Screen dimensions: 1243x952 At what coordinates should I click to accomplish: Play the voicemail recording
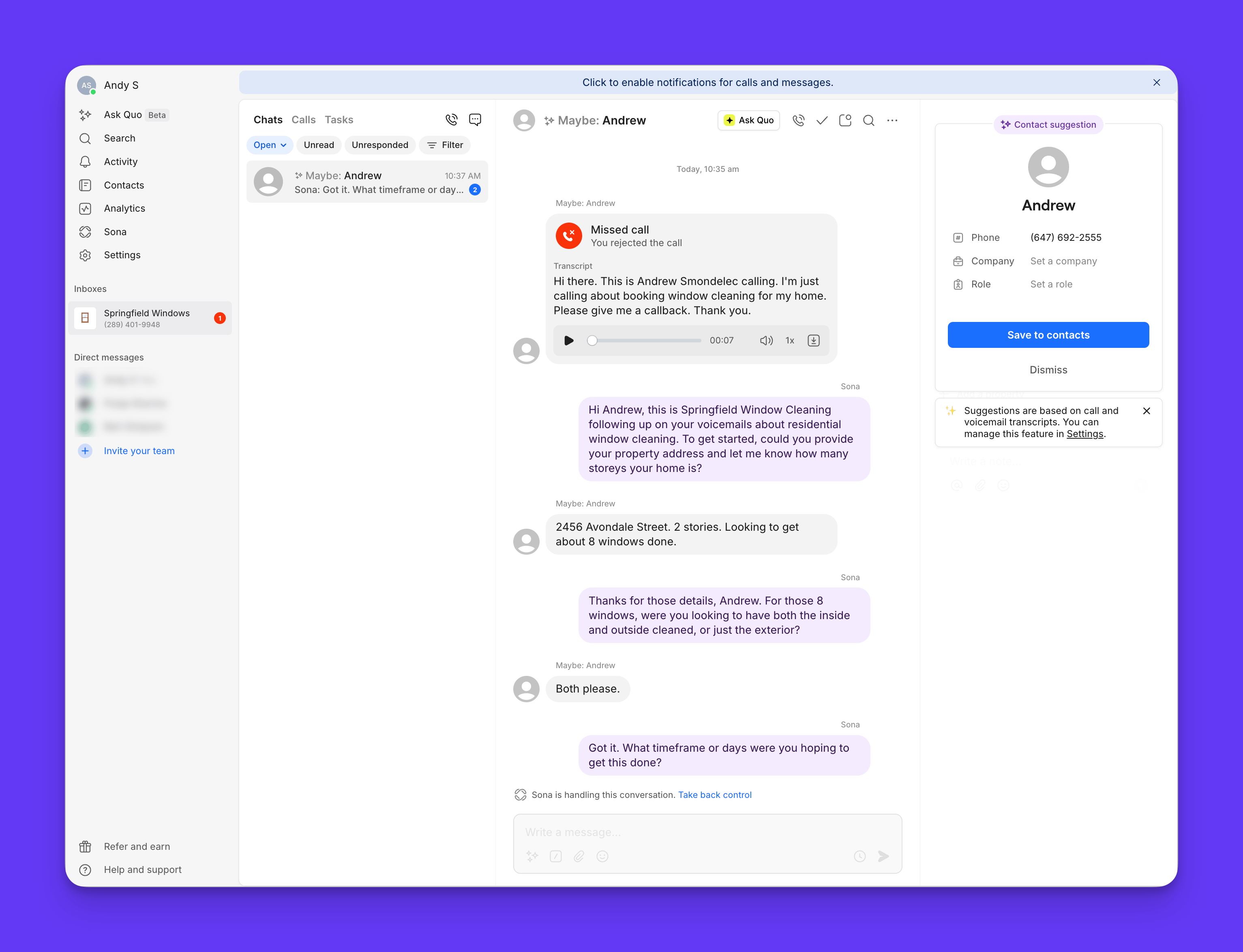pos(569,341)
